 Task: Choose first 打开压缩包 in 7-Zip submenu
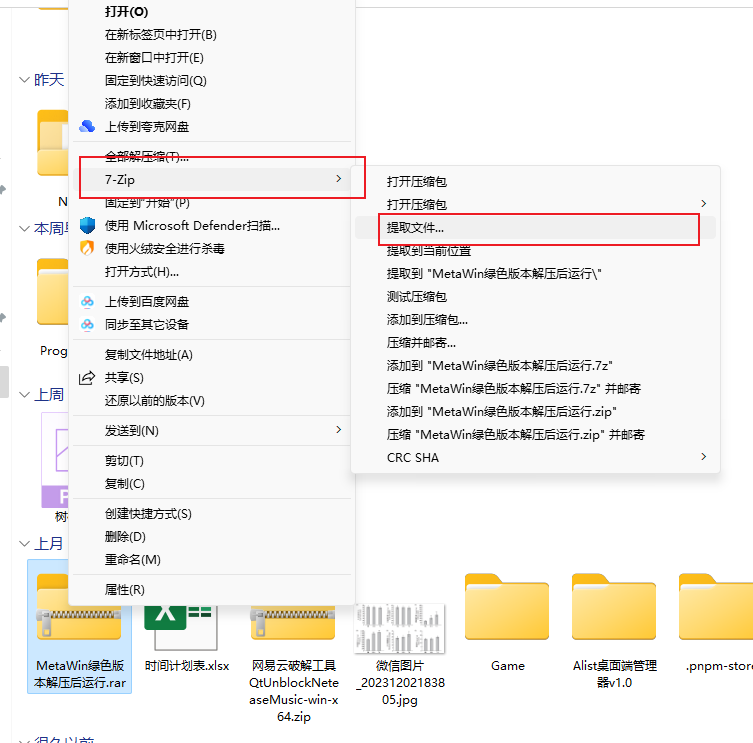click(535, 182)
